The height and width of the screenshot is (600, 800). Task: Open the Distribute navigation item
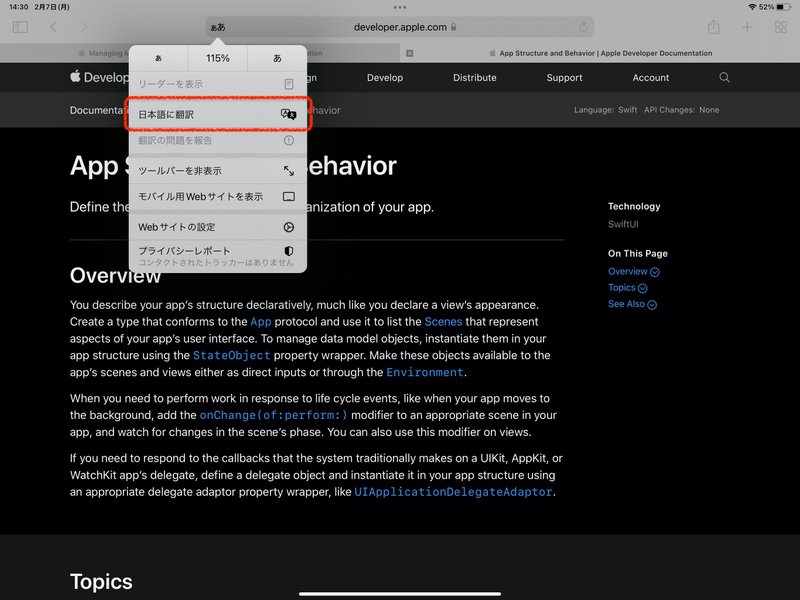click(474, 78)
